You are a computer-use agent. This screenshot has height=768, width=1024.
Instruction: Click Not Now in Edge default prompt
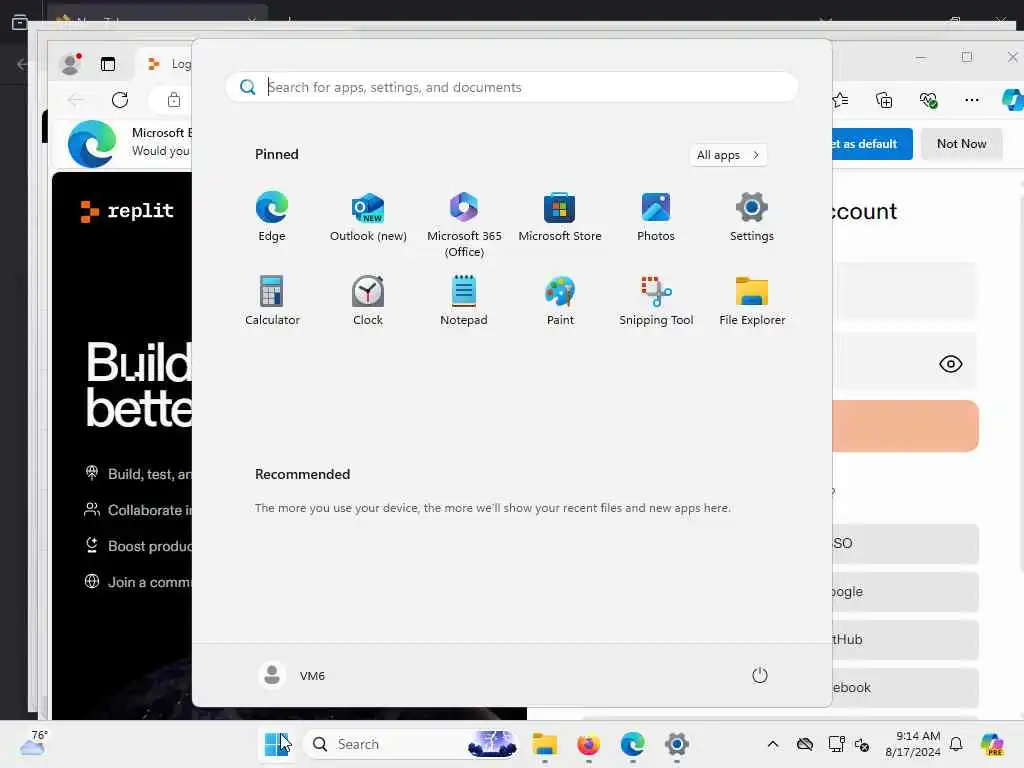[x=961, y=144]
